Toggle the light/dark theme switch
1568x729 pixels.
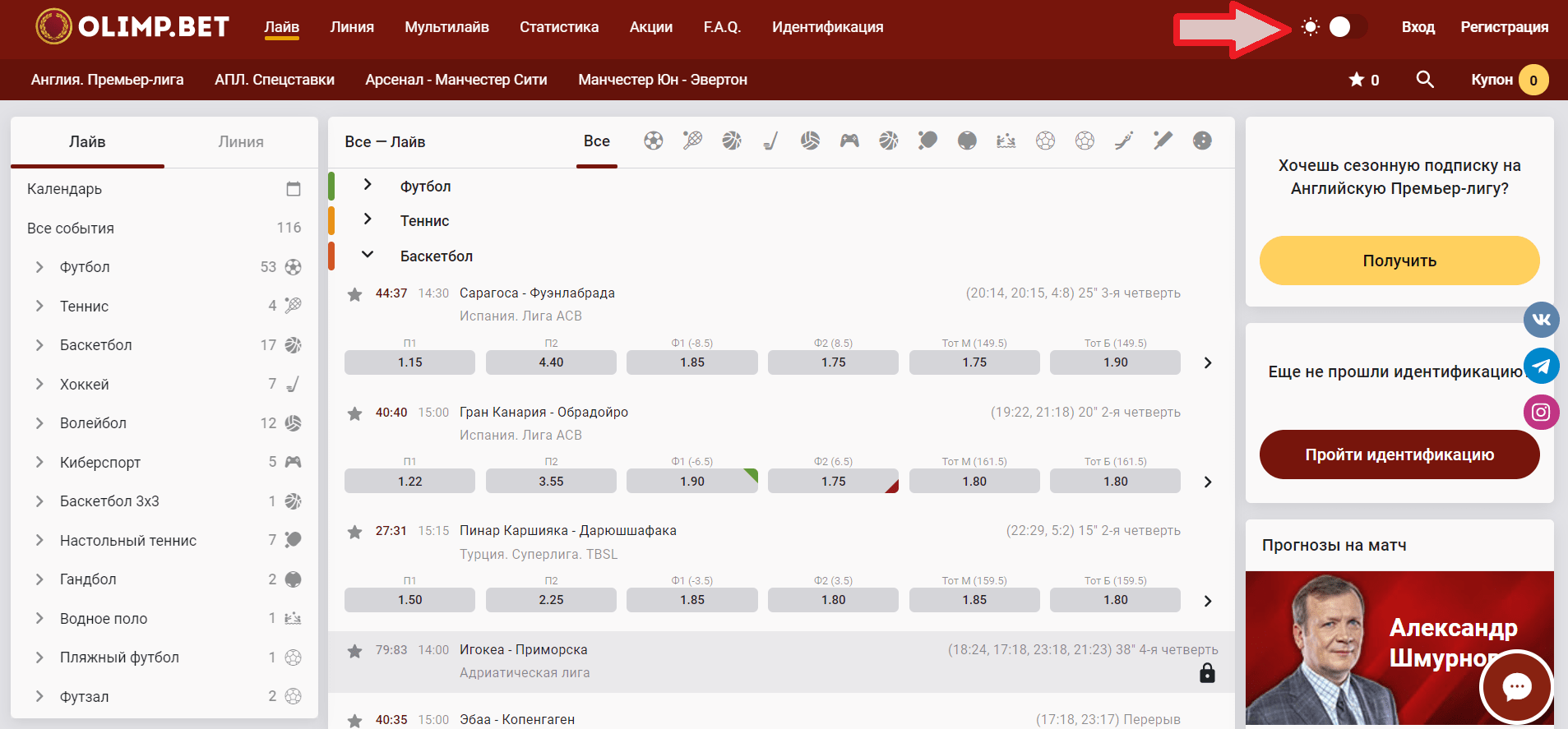point(1347,27)
